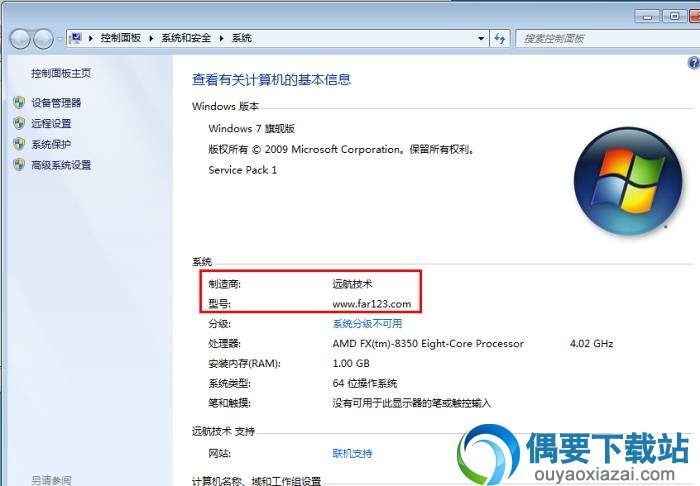The image size is (700, 486).
Task: Open the Help question mark icon
Action: point(693,63)
